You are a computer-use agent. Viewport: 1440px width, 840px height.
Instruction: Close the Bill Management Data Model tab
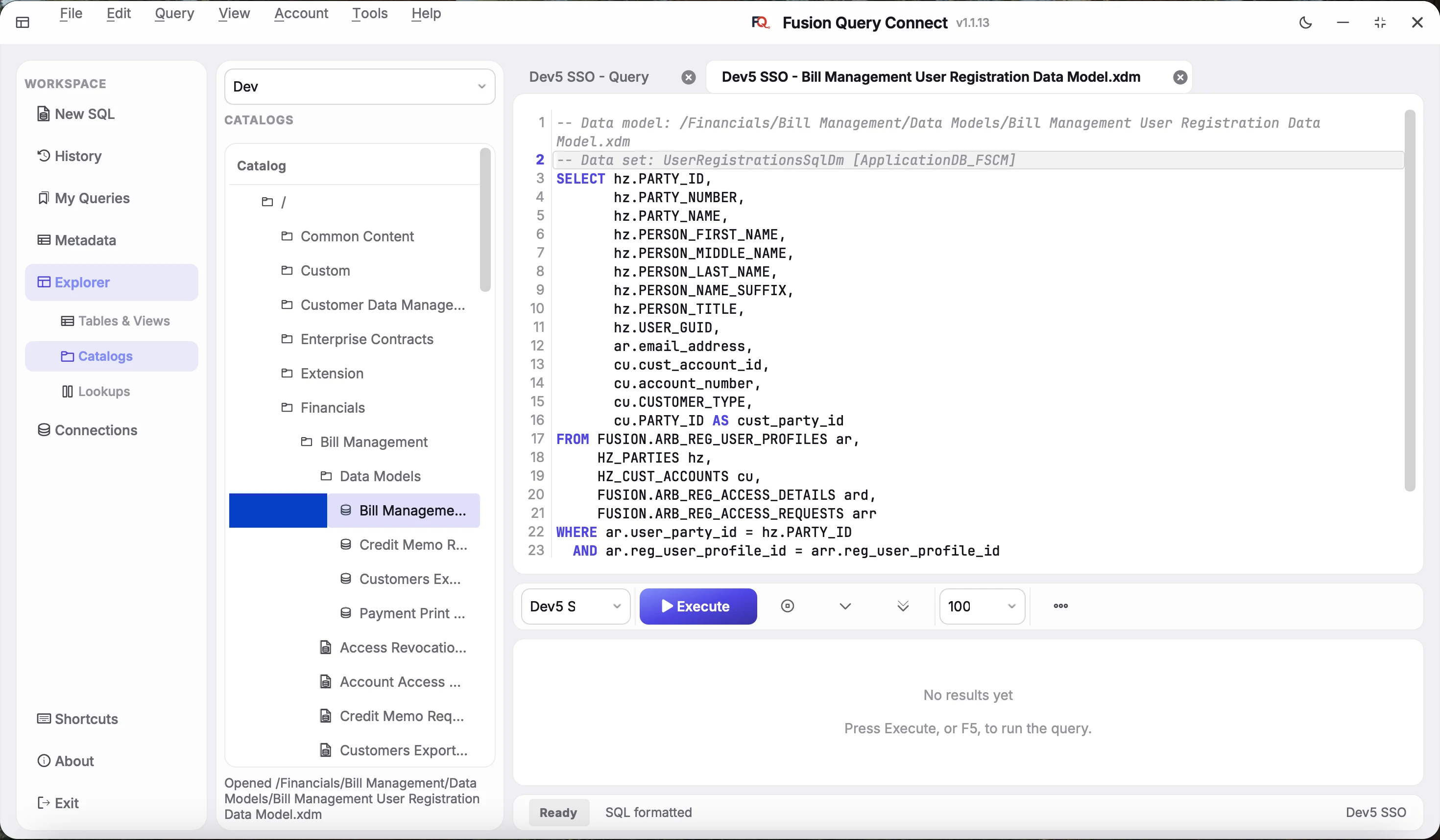coord(1180,78)
